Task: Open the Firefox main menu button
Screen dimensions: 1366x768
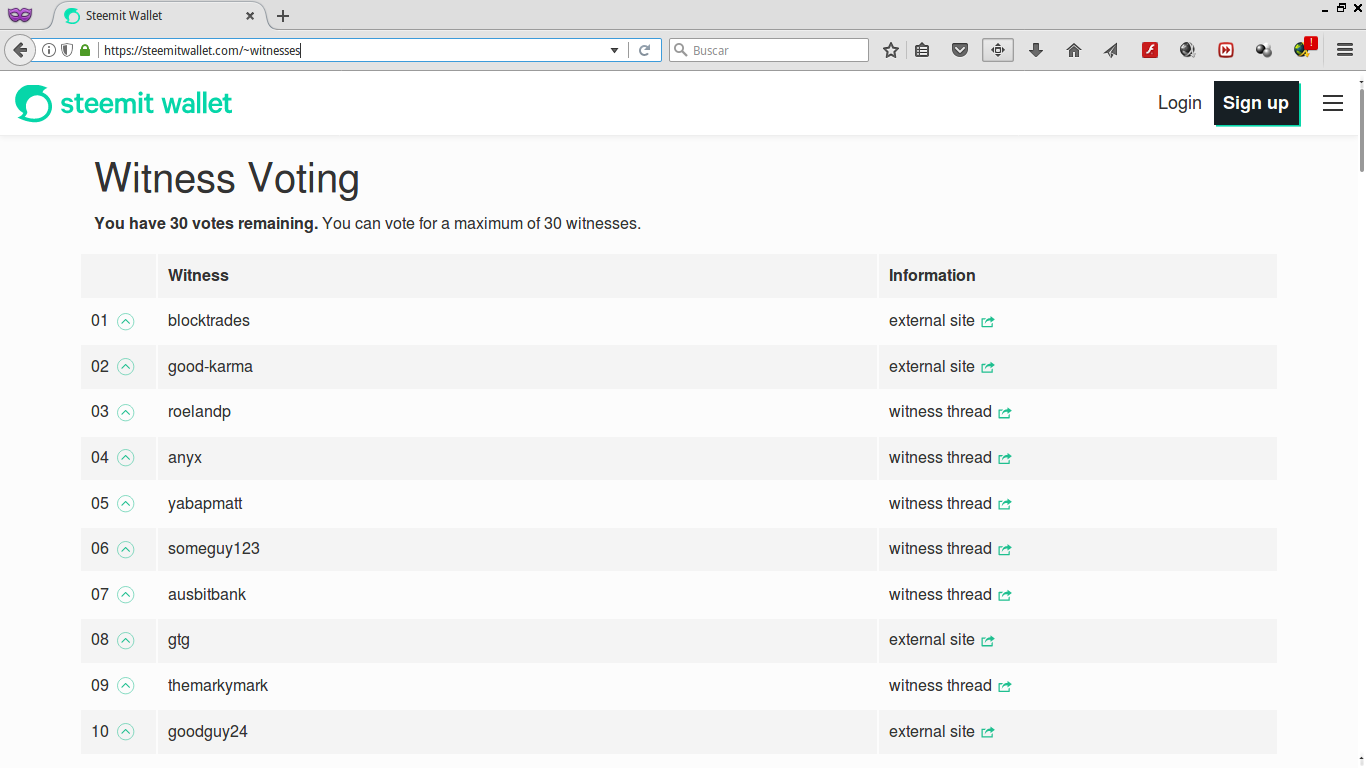Action: tap(1345, 50)
